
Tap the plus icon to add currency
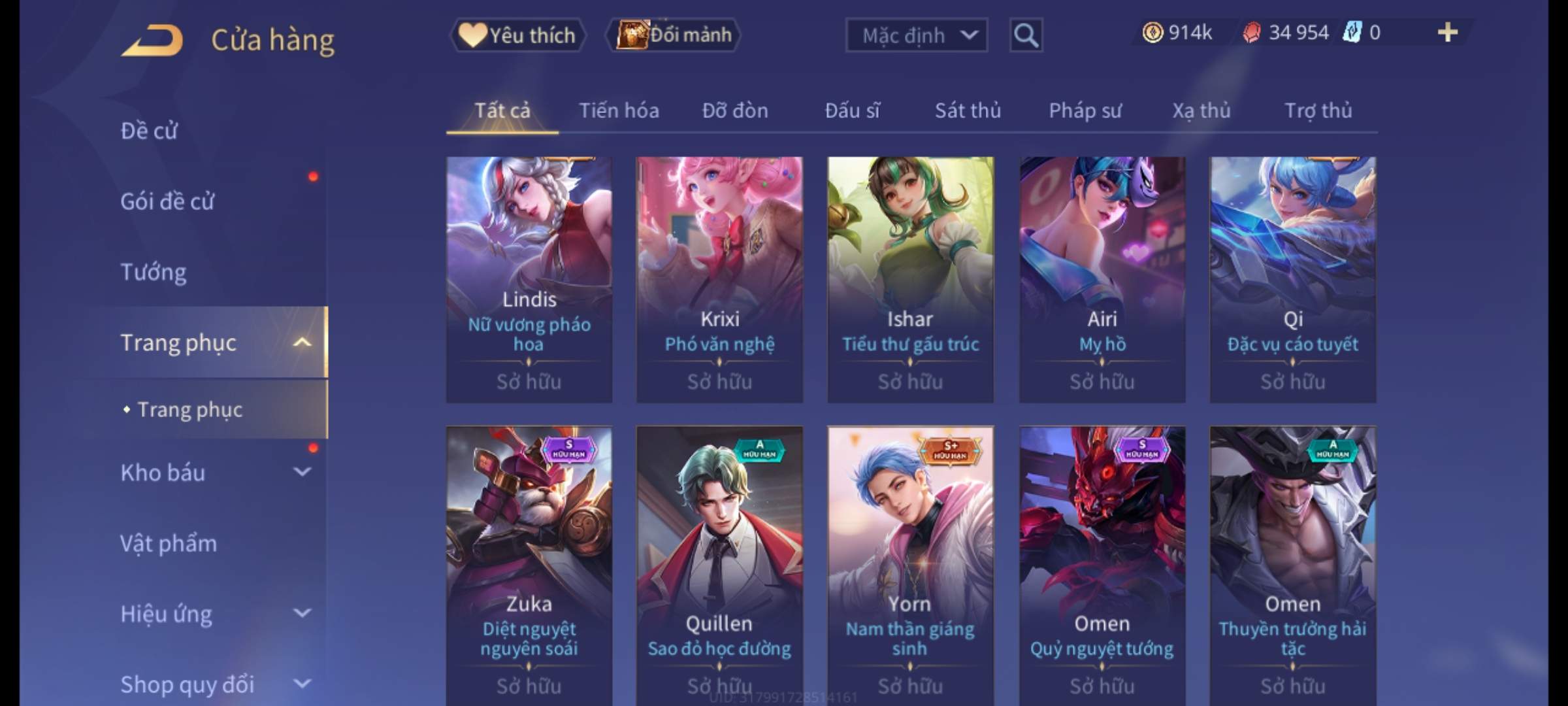[x=1448, y=32]
